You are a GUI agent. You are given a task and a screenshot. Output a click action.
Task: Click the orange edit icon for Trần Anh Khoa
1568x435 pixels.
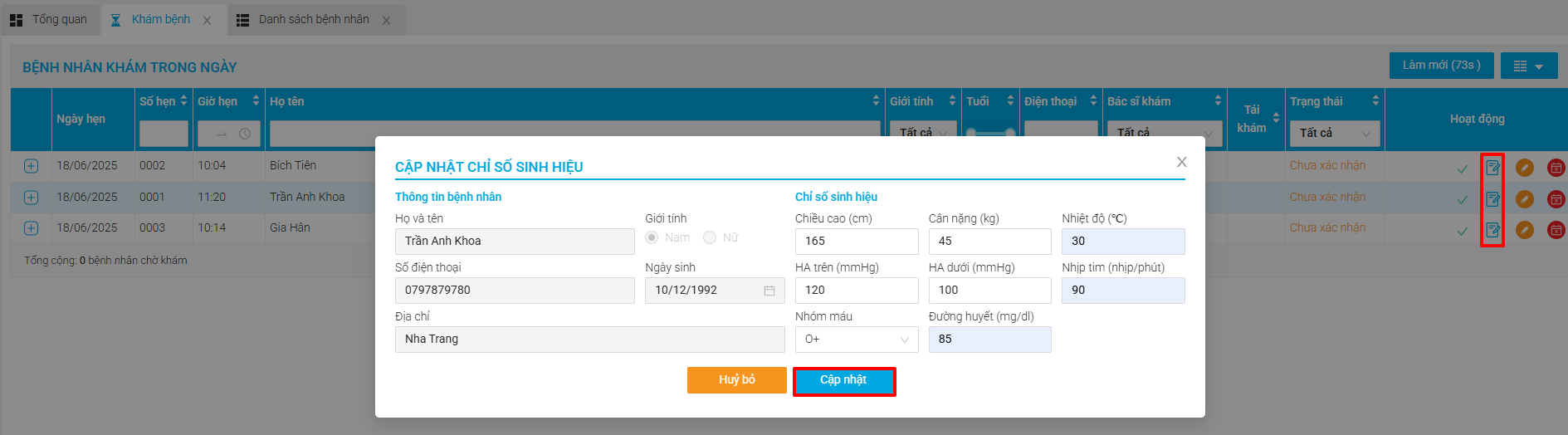coord(1525,199)
